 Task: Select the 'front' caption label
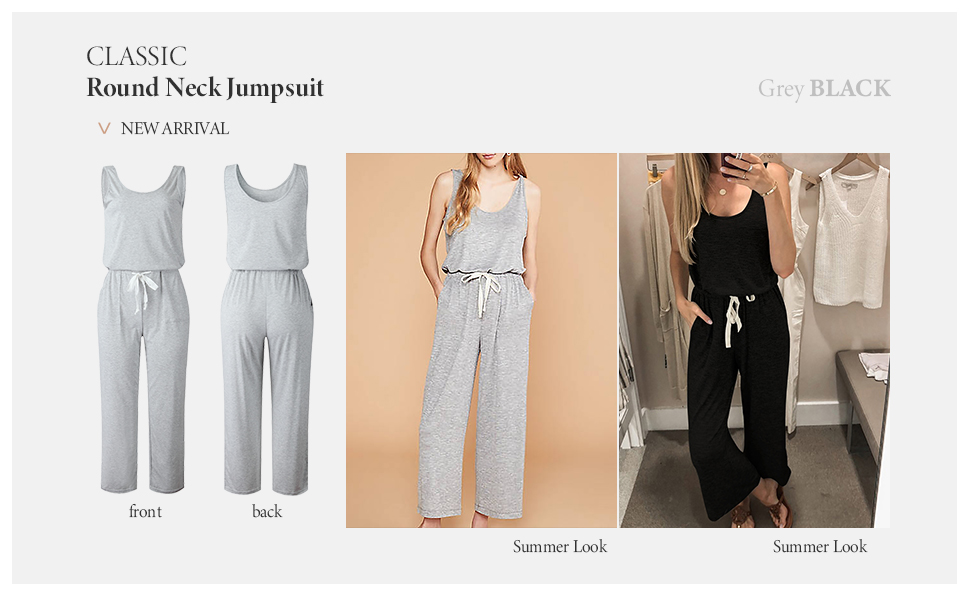[145, 512]
